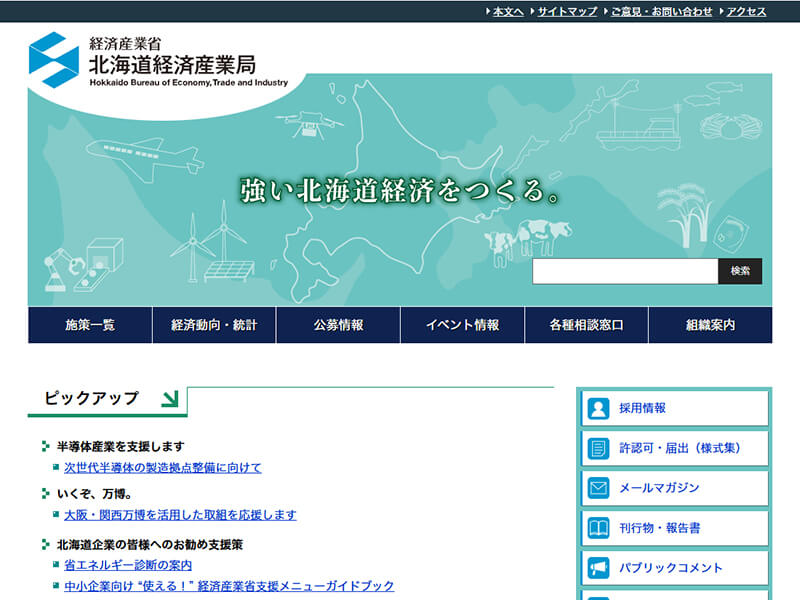Open the サイトマップ link
Viewport: 800px width, 600px height.
pyautogui.click(x=566, y=11)
